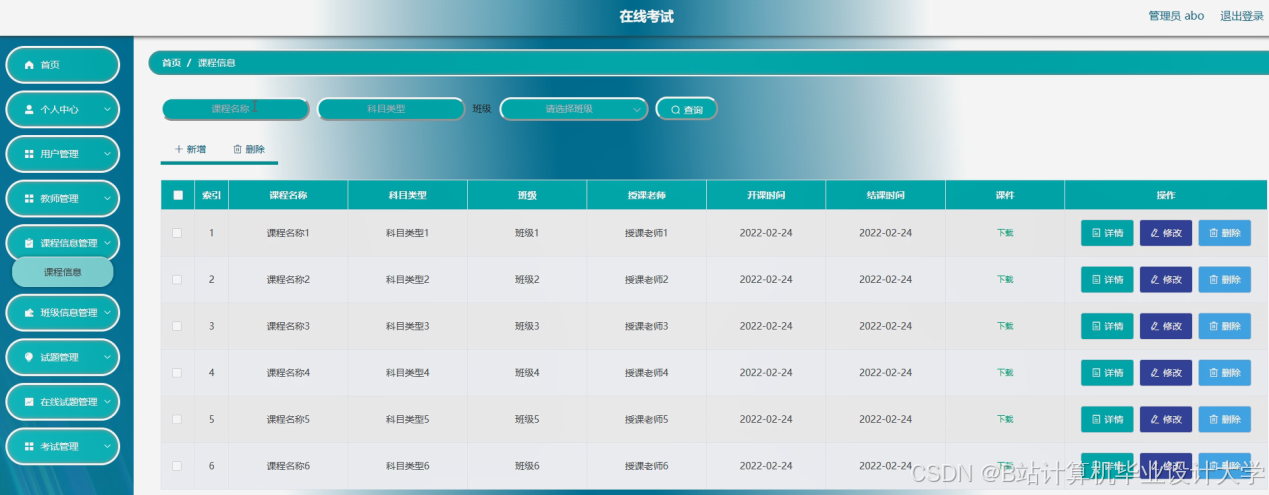This screenshot has width=1269, height=495.
Task: Click the pencil icon in the 课程名称4 row
Action: 1155,373
